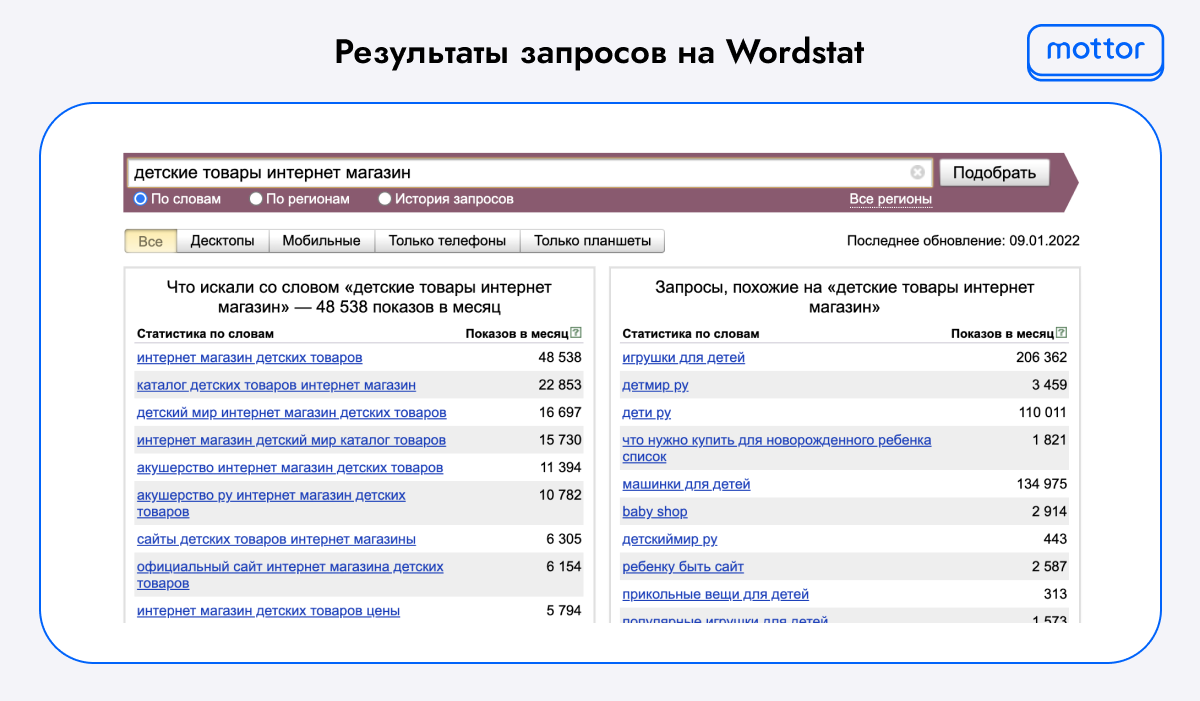The width and height of the screenshot is (1200, 701).
Task: Open 'ребенку быть сайт' query link
Action: click(683, 567)
